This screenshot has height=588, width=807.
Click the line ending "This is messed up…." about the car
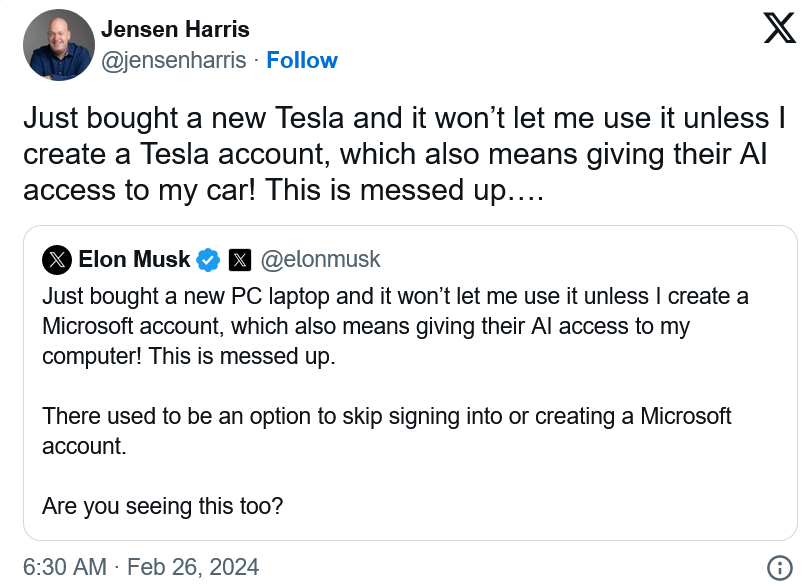[282, 189]
